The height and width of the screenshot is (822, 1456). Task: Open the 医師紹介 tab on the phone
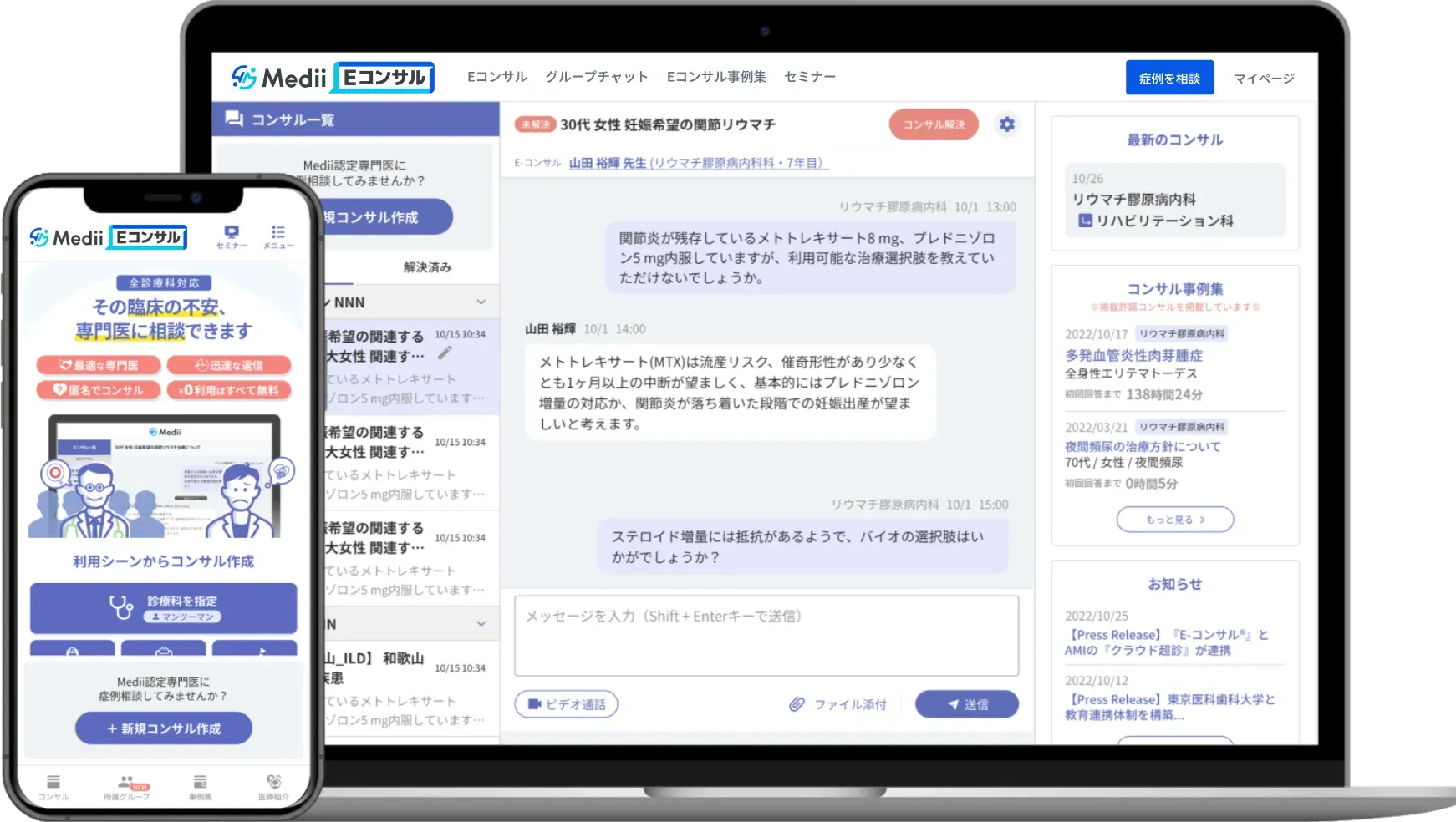click(273, 787)
